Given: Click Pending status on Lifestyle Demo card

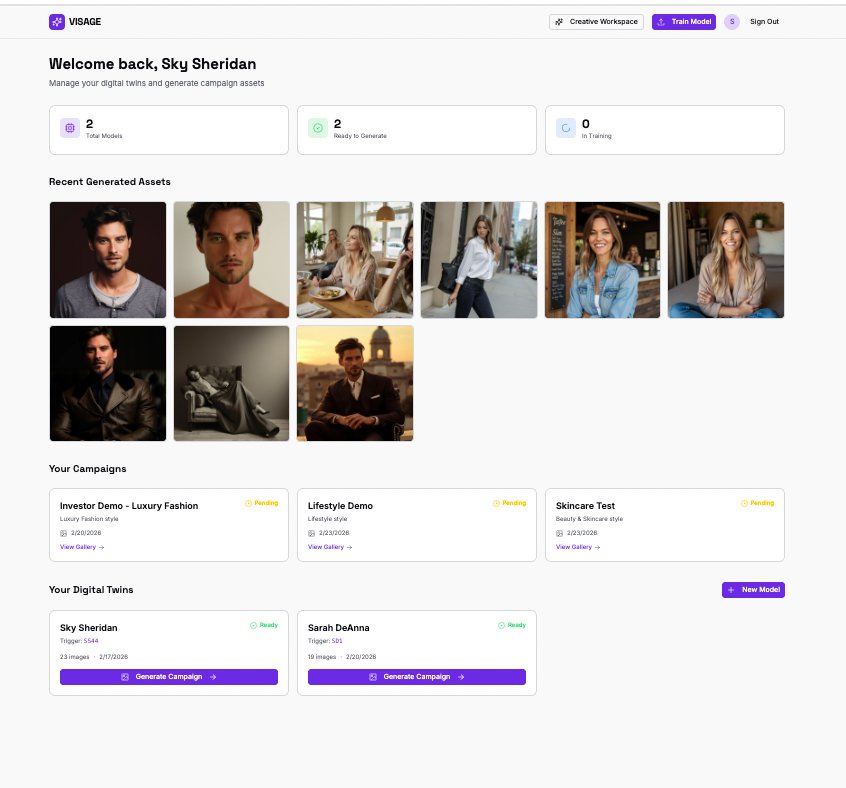Looking at the screenshot, I should coord(509,503).
